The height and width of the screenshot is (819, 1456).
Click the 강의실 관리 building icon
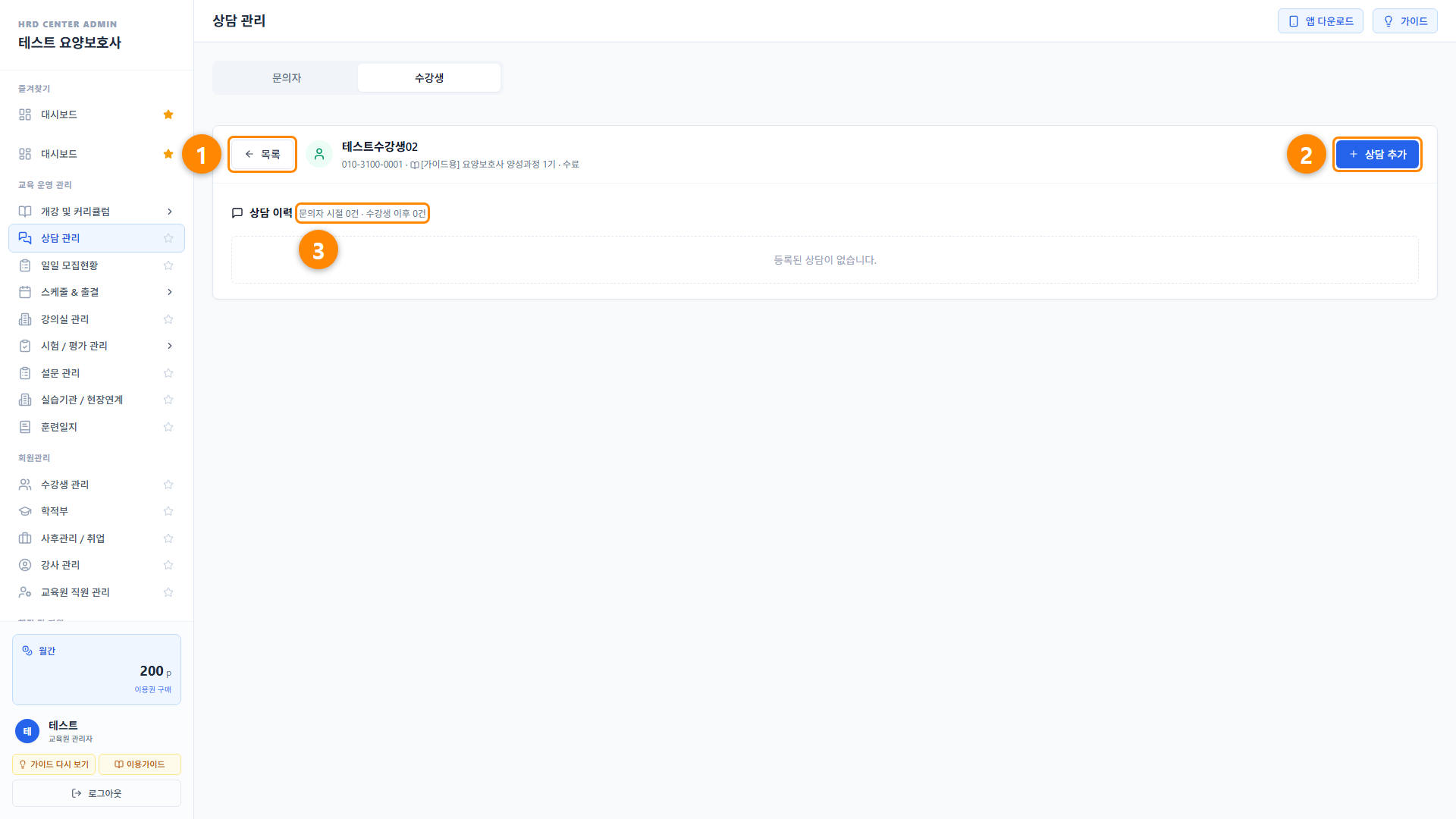(x=25, y=319)
